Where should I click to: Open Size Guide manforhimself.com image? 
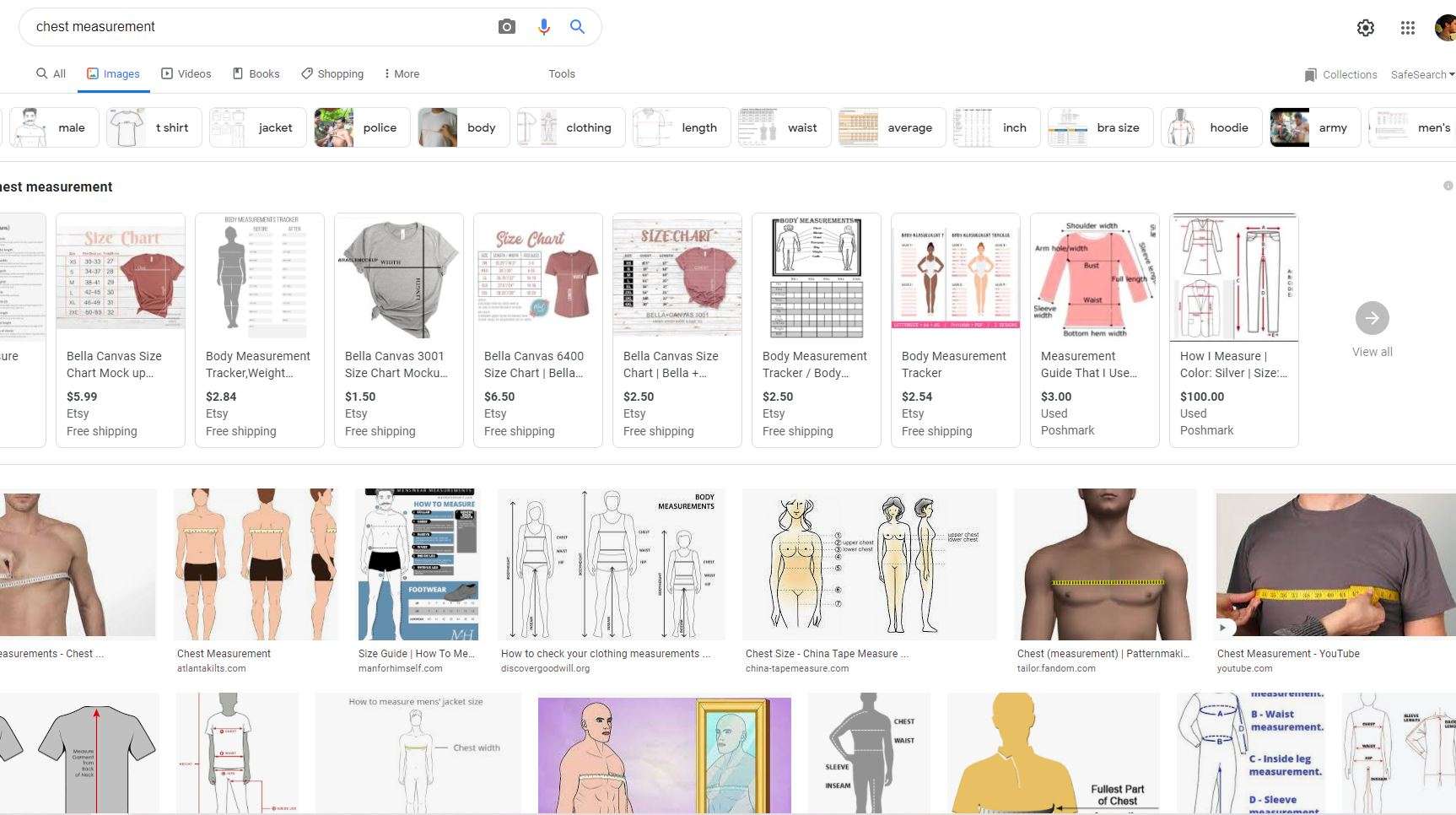[x=419, y=564]
